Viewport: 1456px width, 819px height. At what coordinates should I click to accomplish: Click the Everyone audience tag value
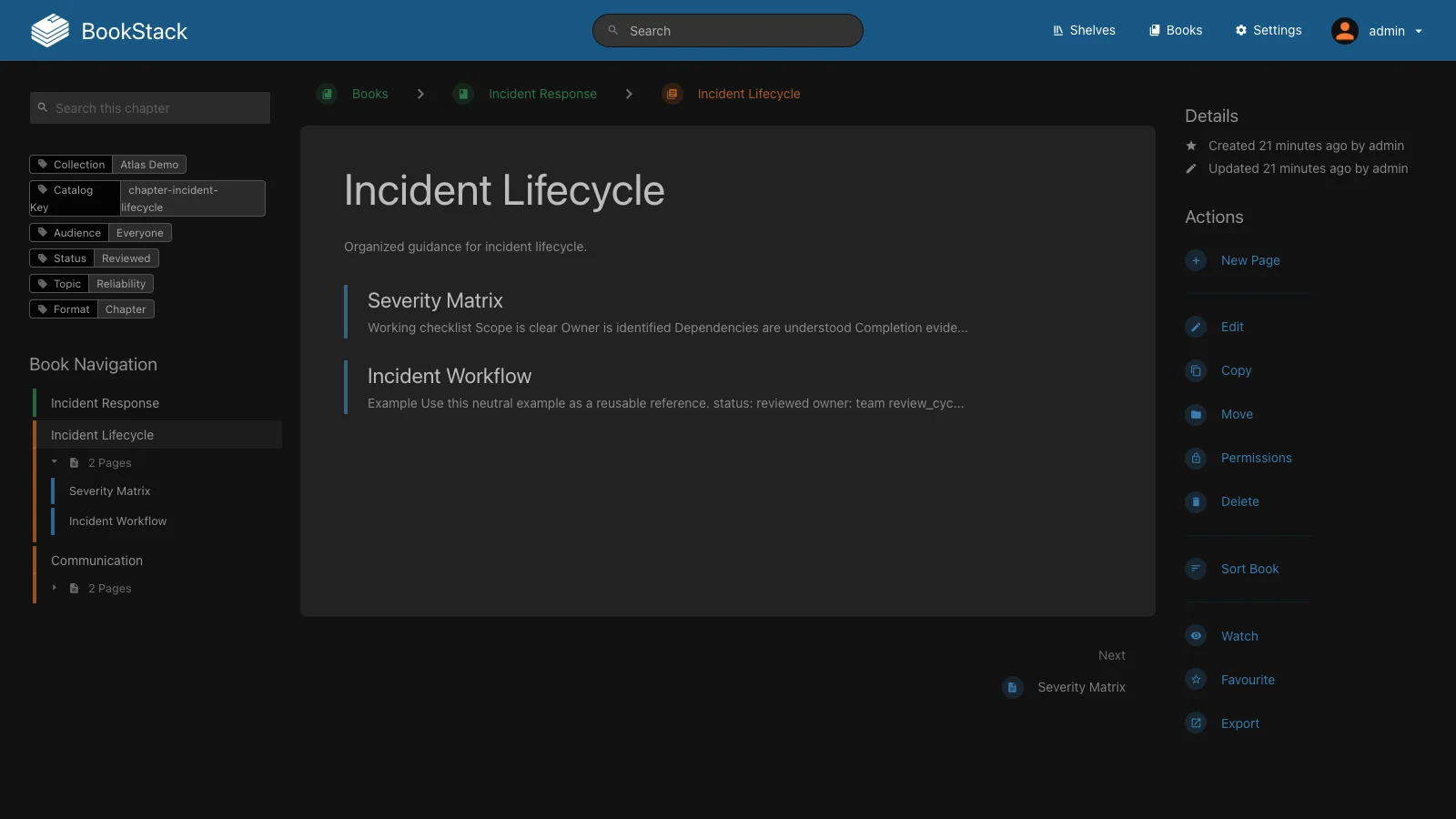click(x=140, y=233)
